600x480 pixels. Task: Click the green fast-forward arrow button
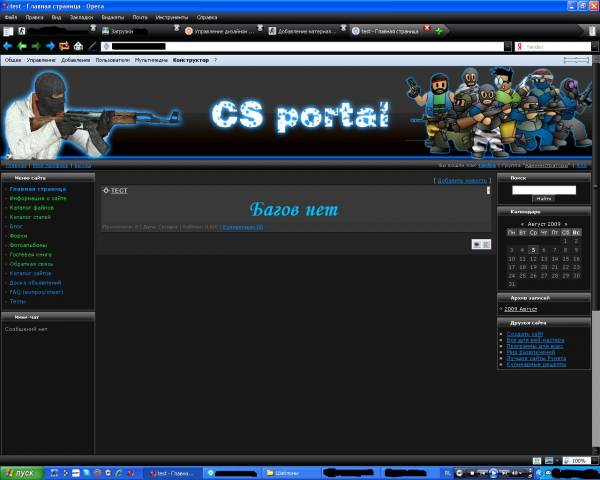tap(36, 46)
